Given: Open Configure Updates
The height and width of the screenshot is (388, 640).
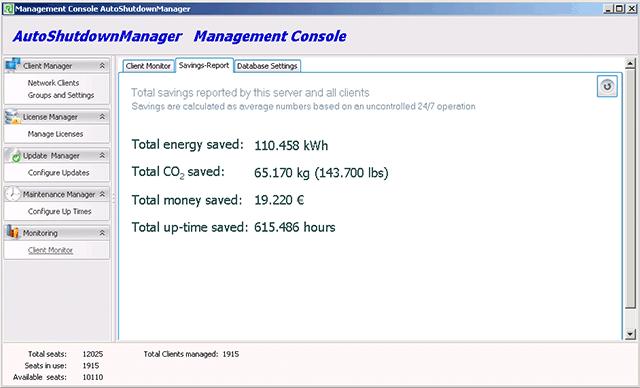Looking at the screenshot, I should point(58,173).
